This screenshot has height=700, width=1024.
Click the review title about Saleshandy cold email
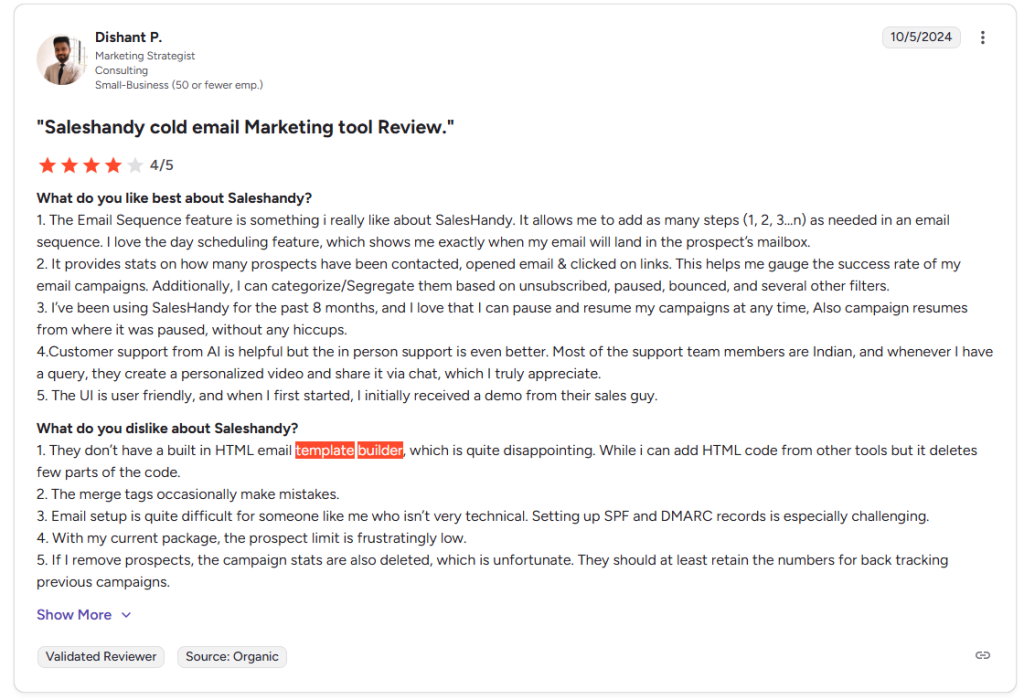245,128
